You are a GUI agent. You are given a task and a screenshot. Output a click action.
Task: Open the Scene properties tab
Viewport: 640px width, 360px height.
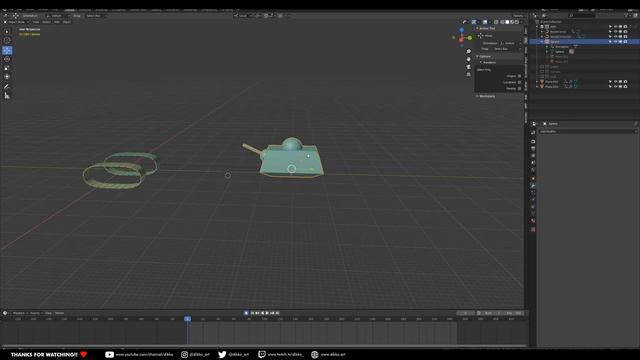[x=533, y=163]
